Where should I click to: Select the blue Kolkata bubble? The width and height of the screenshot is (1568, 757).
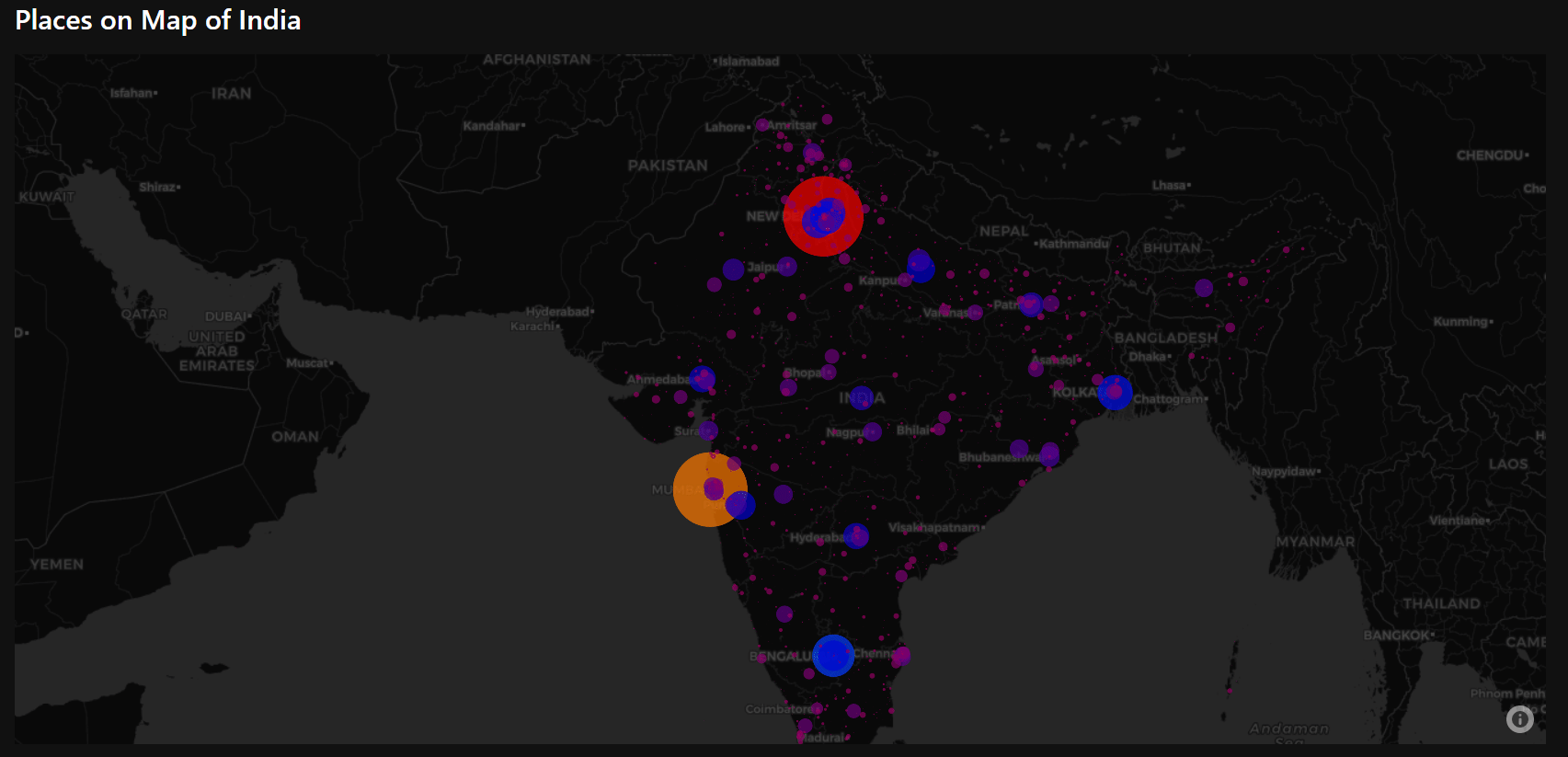click(x=1115, y=392)
